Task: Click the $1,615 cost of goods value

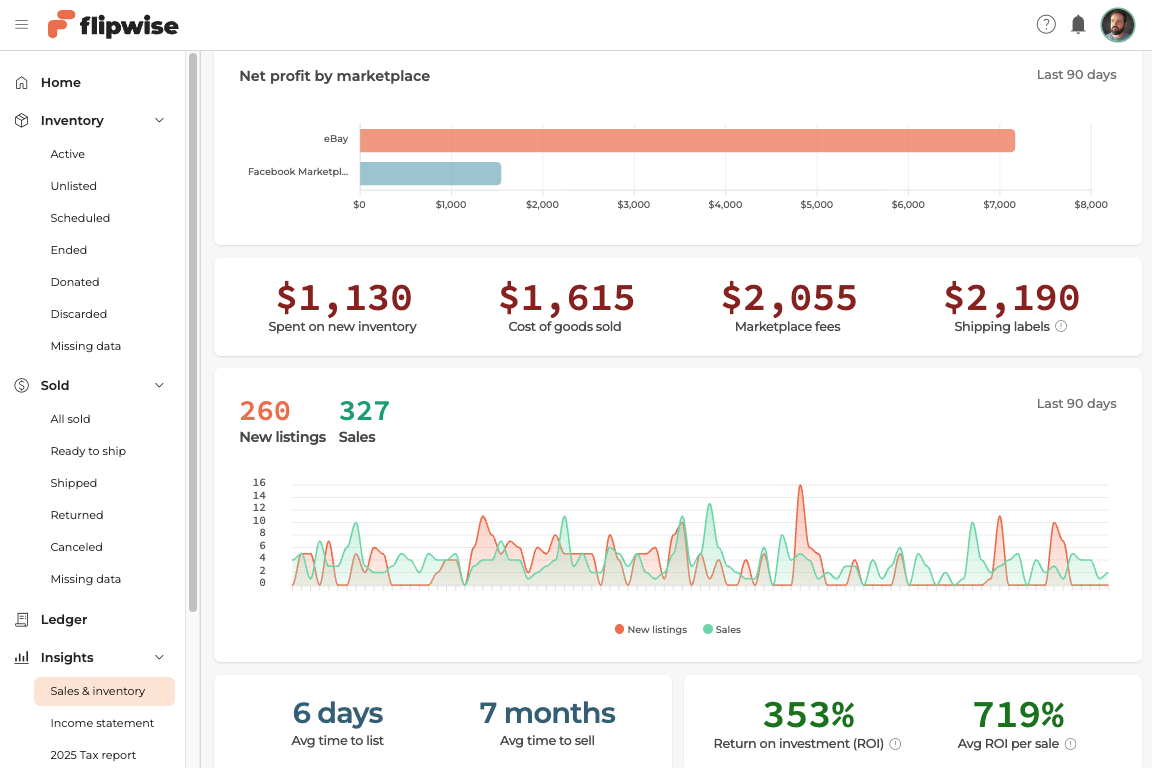Action: pyautogui.click(x=566, y=298)
